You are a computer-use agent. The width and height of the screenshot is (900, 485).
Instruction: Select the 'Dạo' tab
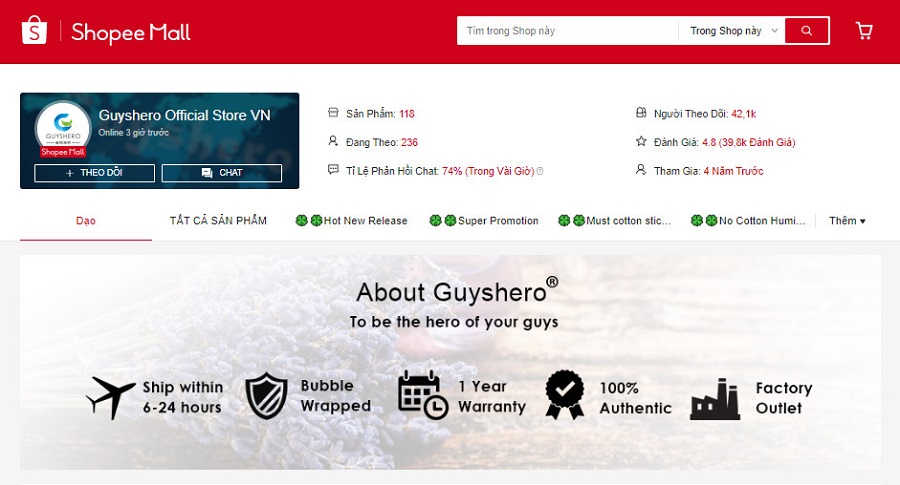coord(86,221)
